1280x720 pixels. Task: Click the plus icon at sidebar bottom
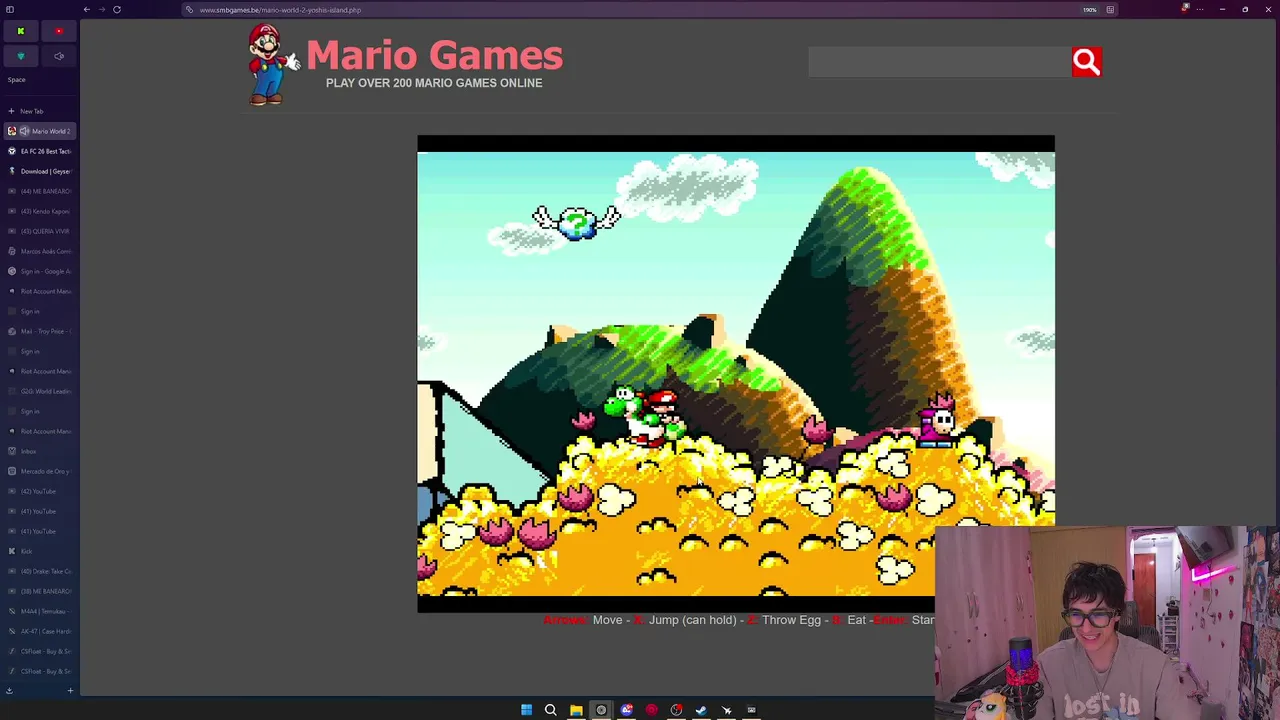(x=70, y=690)
